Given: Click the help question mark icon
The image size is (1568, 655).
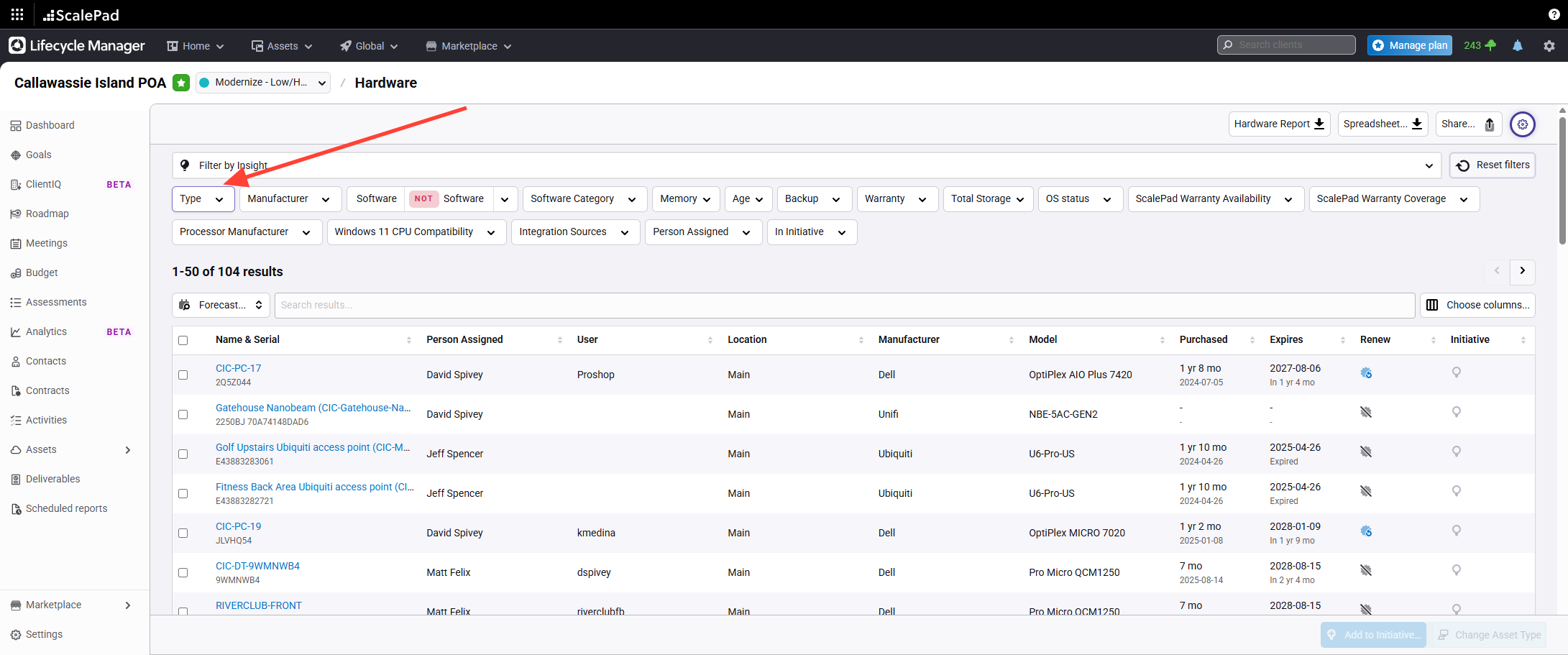Looking at the screenshot, I should point(1554,14).
